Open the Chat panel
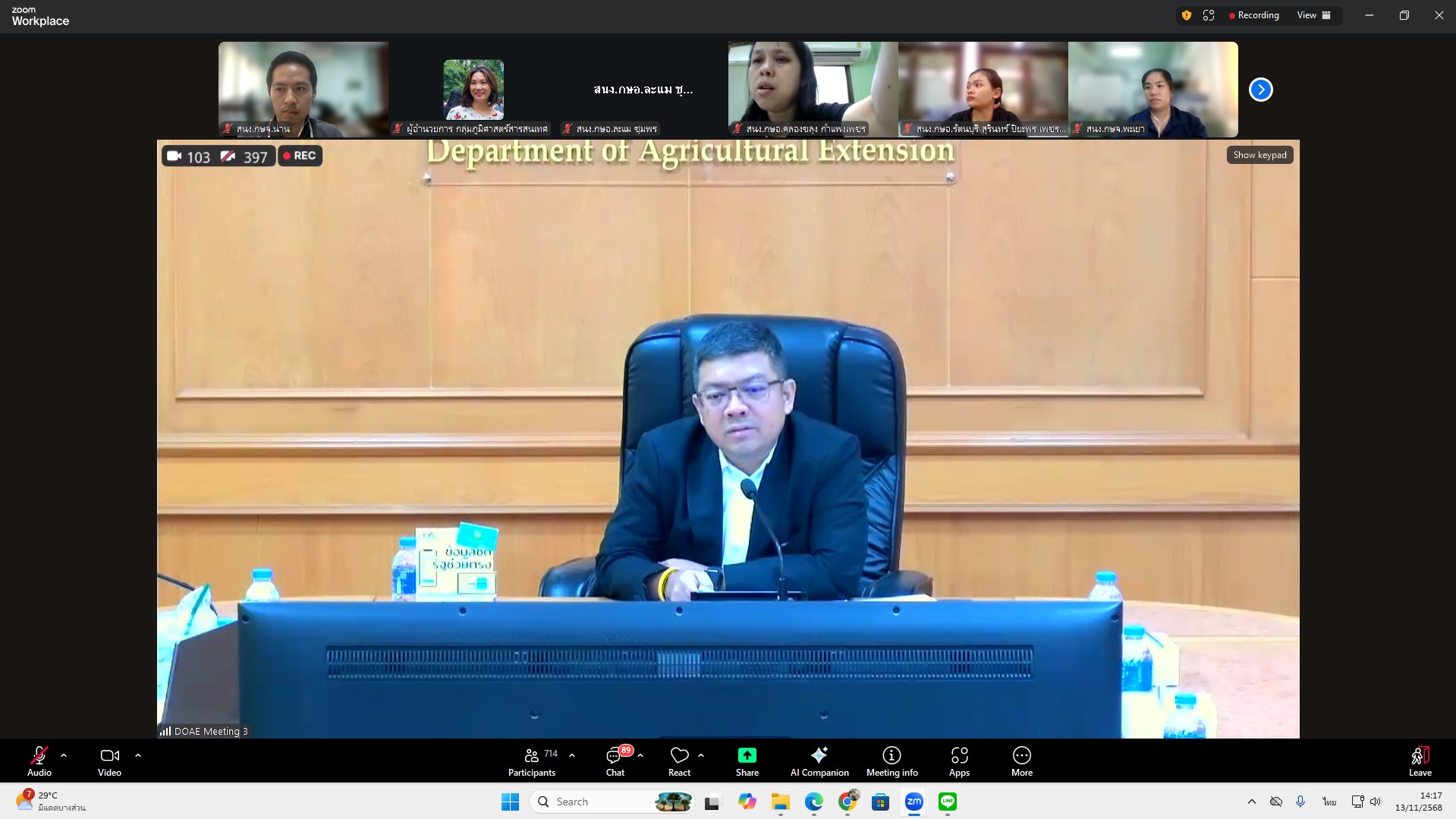The image size is (1456, 819). click(x=615, y=761)
